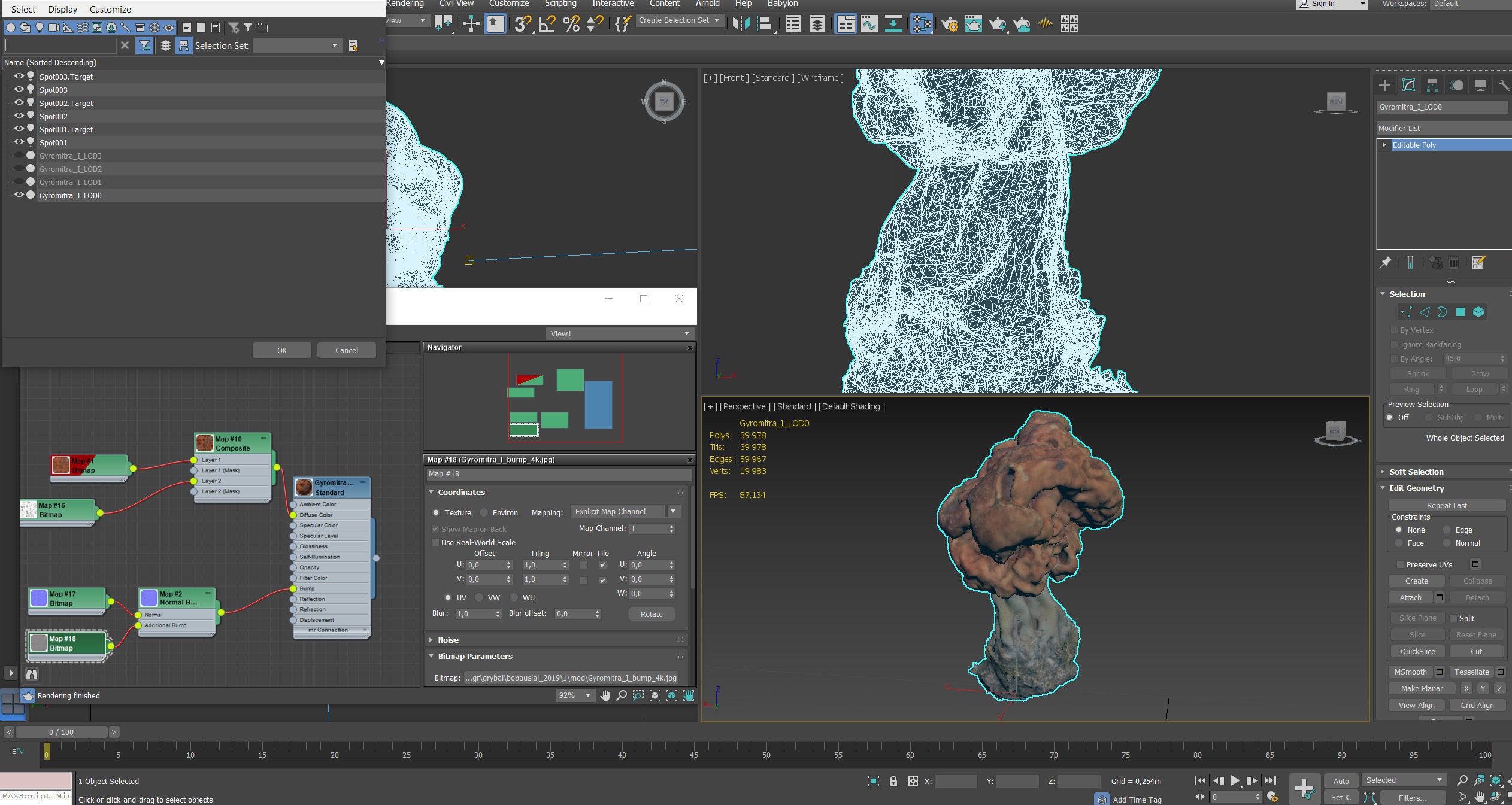This screenshot has width=1512, height=805.
Task: Click the Edit Named Selection Sets icon
Action: pyautogui.click(x=622, y=24)
